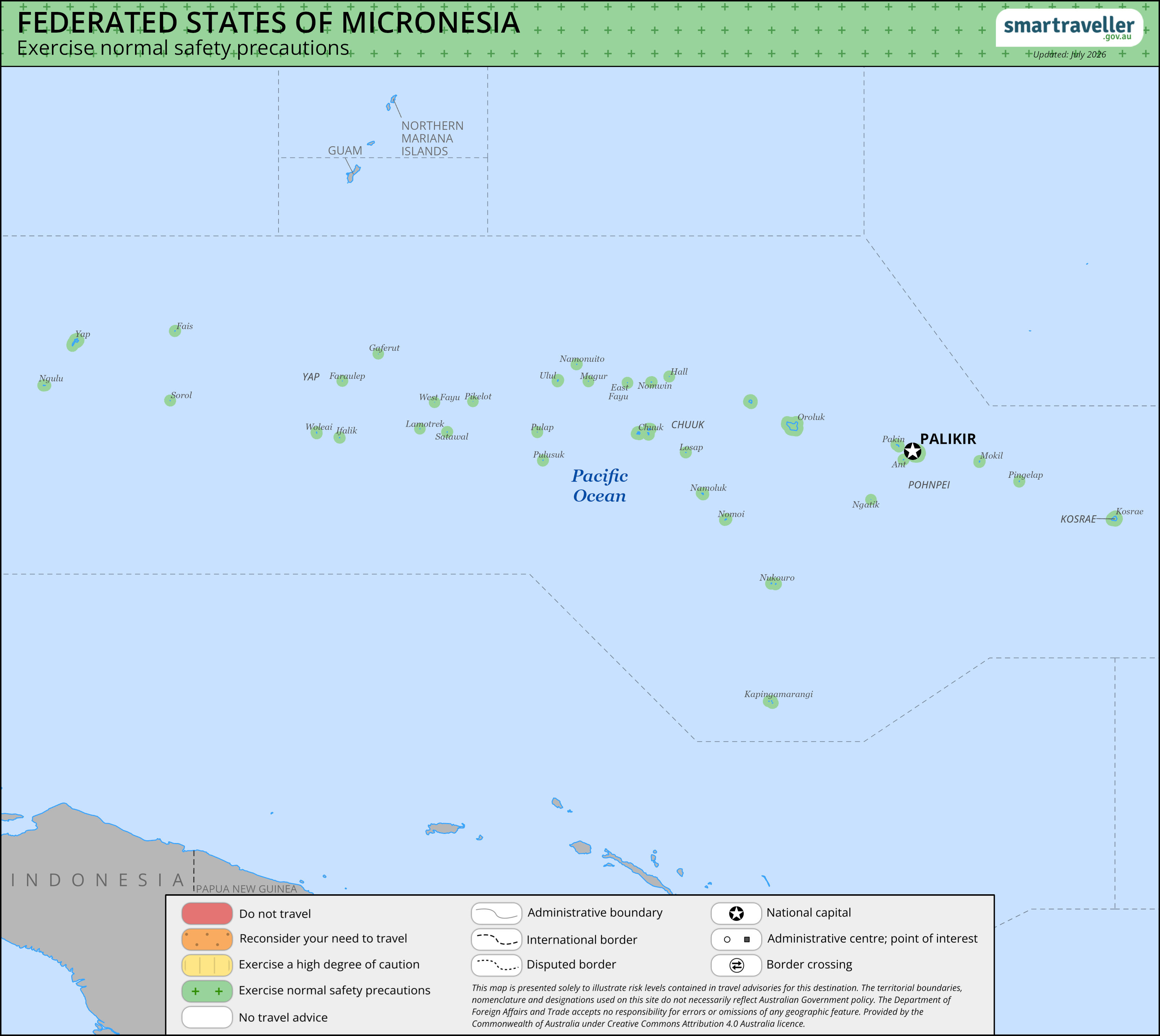Click the red Do not travel swatch

pos(207,914)
